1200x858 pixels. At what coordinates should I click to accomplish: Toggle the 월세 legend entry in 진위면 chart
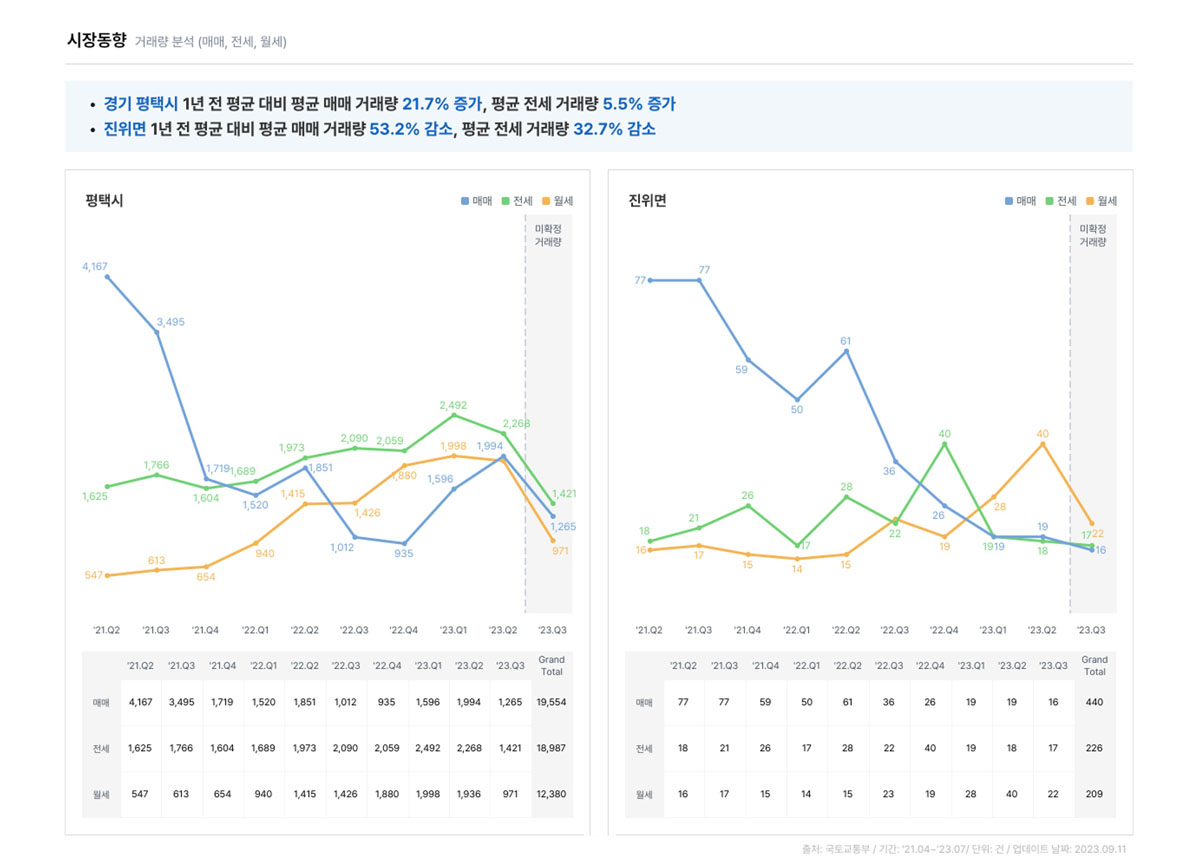[1101, 201]
